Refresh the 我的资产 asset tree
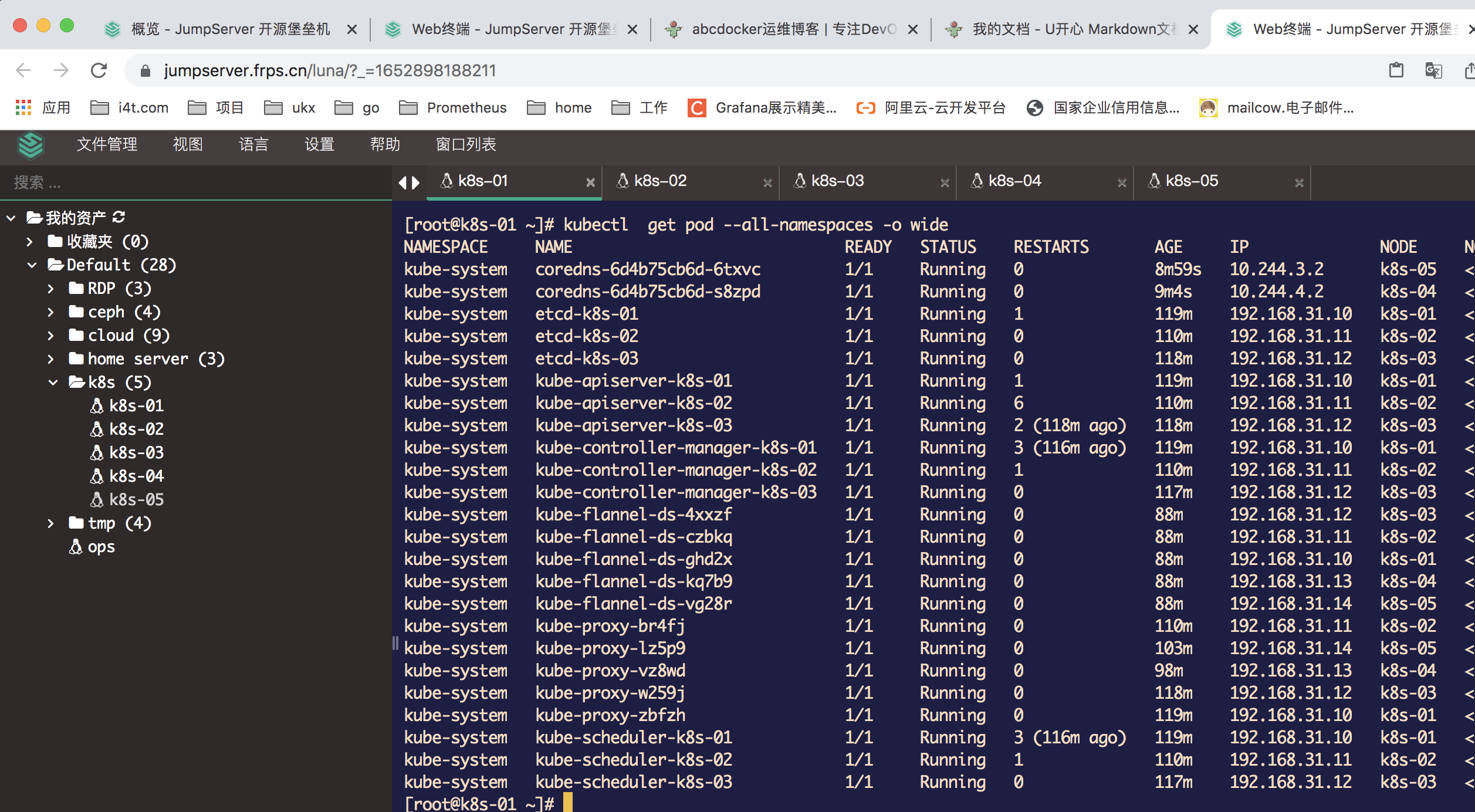The height and width of the screenshot is (812, 1475). 119,217
